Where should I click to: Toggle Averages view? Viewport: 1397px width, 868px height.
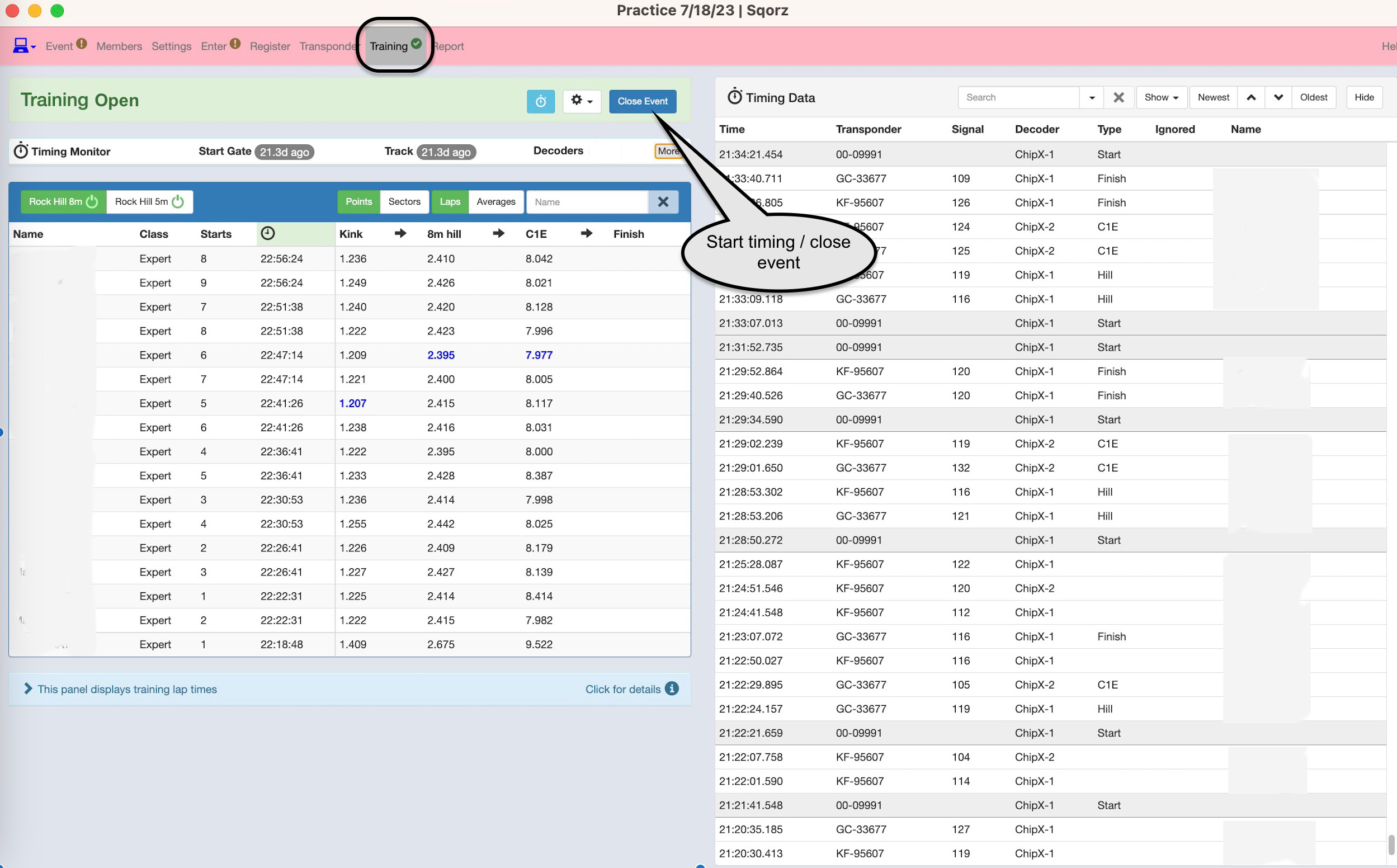(x=496, y=201)
